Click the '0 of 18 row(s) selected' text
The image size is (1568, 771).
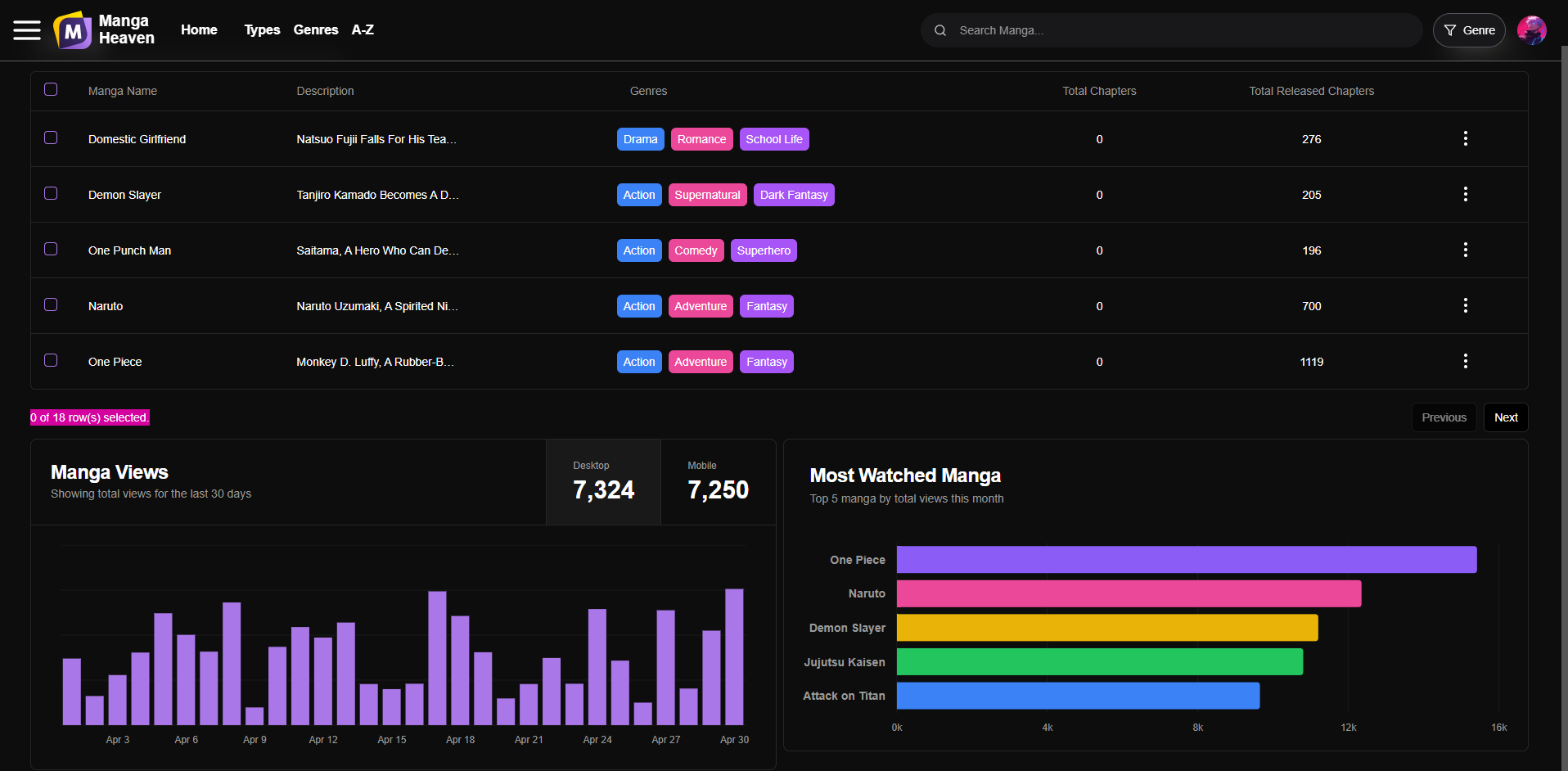(90, 417)
